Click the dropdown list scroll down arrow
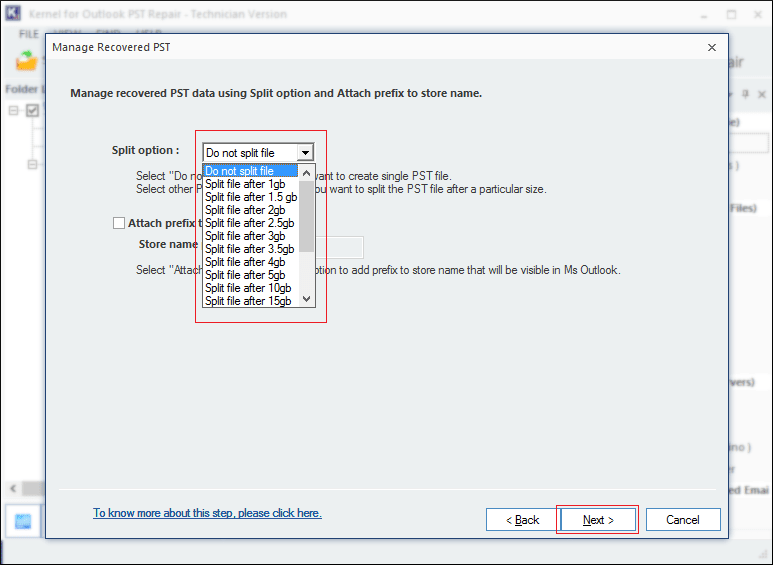The width and height of the screenshot is (773, 565). [306, 299]
